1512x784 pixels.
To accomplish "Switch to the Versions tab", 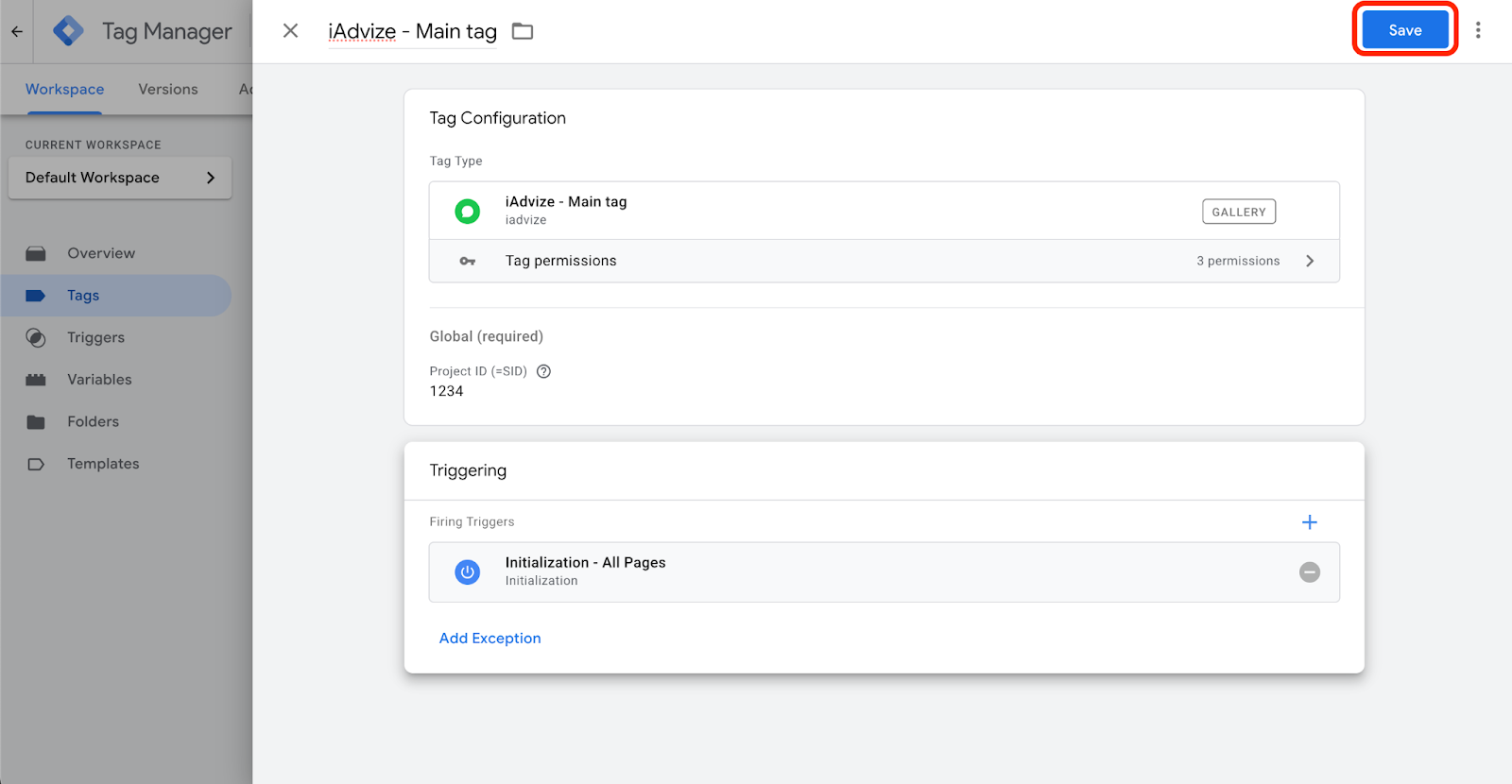I will [168, 89].
